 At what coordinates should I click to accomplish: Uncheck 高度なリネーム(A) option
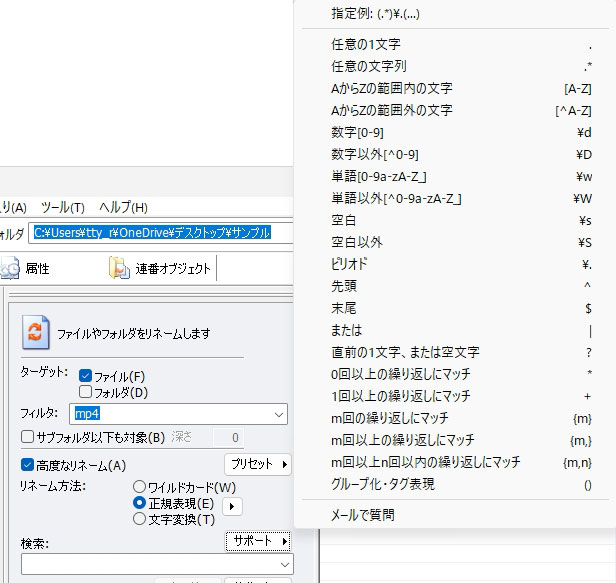coord(28,465)
